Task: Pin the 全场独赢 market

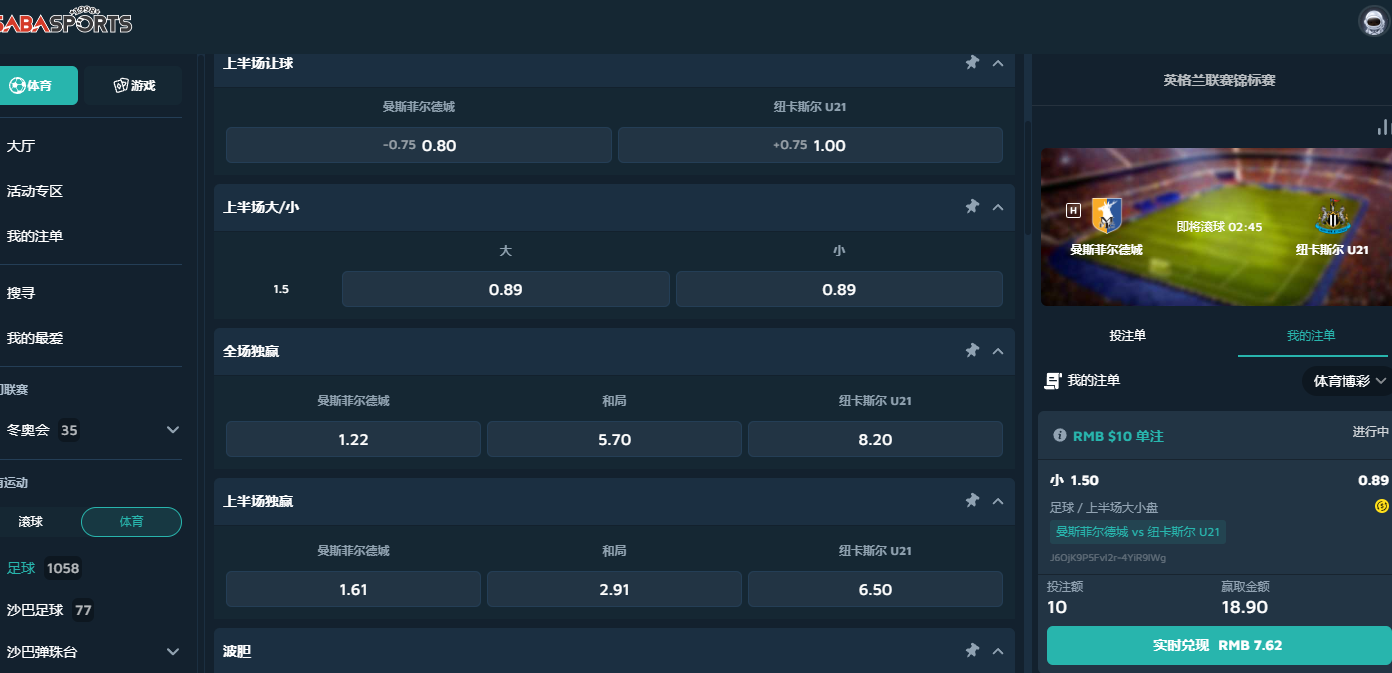Action: tap(971, 351)
